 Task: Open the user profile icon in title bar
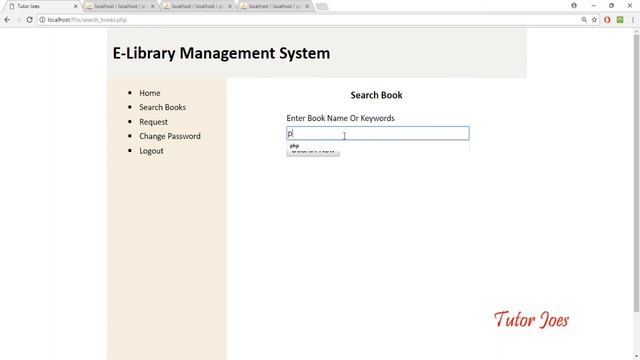pos(574,6)
